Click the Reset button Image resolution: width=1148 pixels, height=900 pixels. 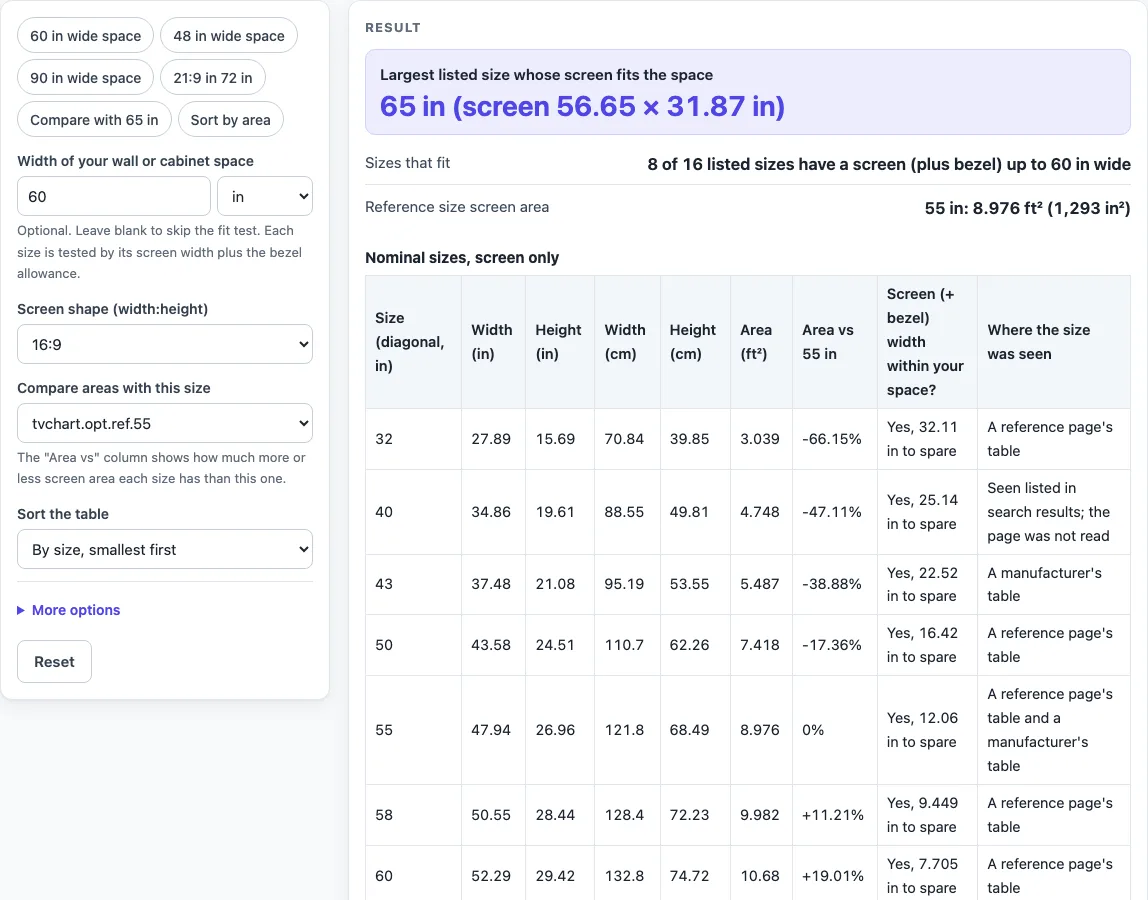click(54, 661)
